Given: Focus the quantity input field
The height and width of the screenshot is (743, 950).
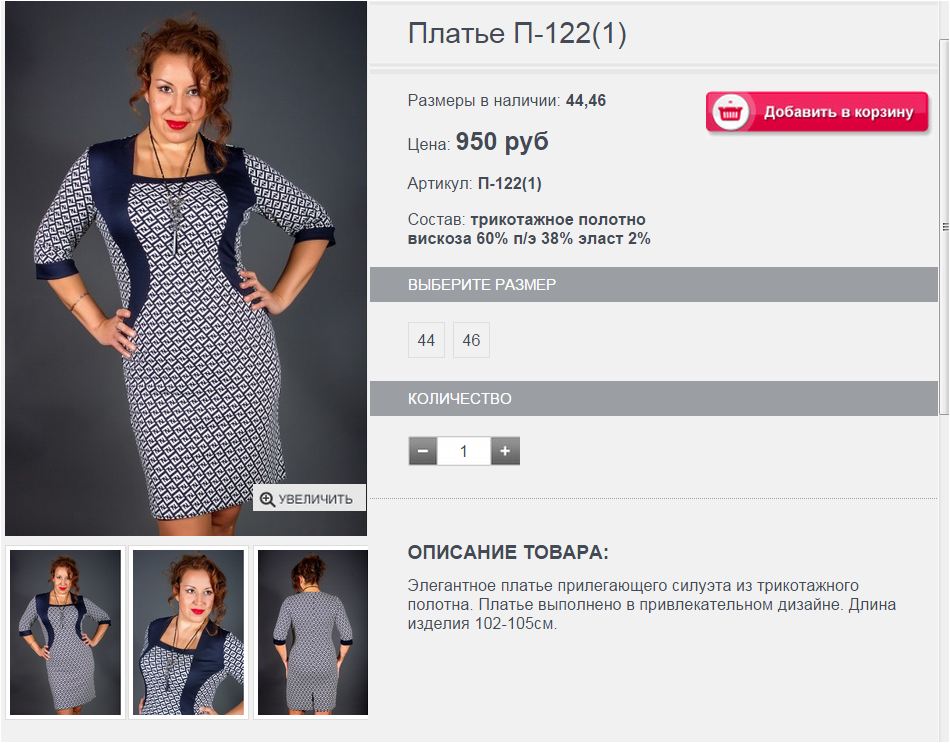Looking at the screenshot, I should 463,451.
